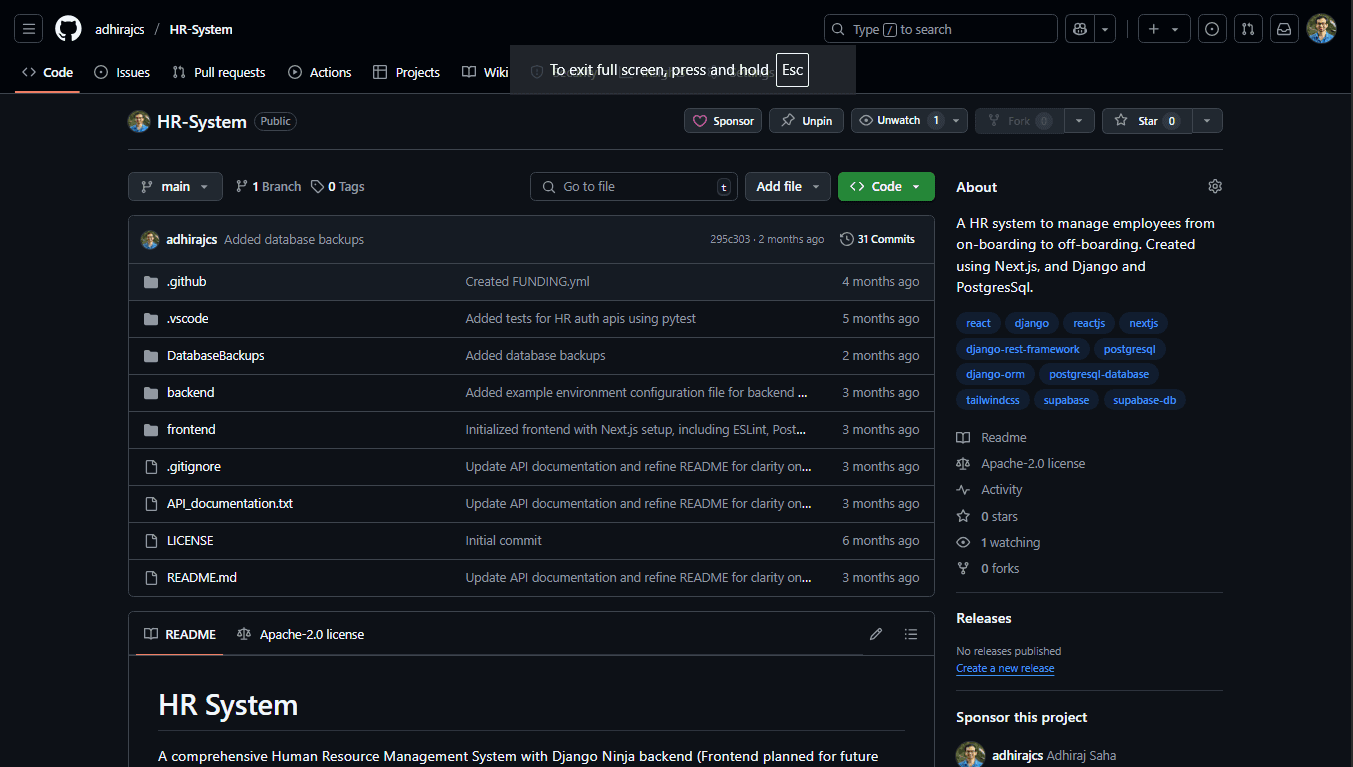
Task: Unpin the repository
Action: [807, 121]
